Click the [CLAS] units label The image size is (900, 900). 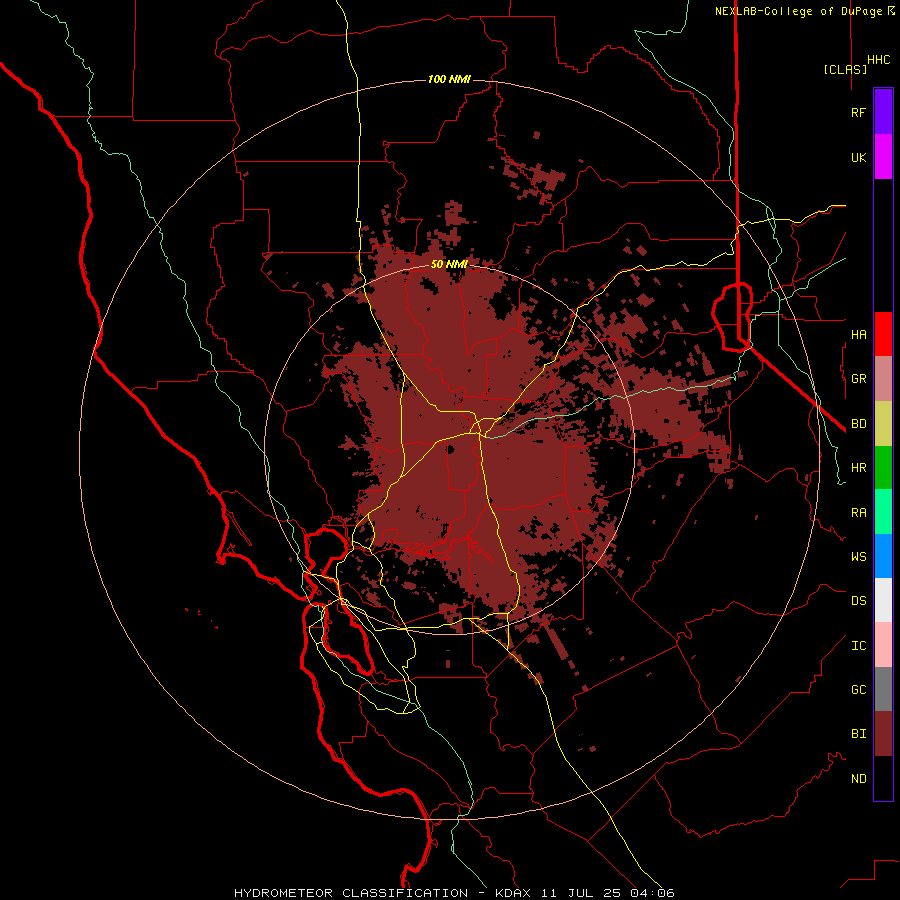pyautogui.click(x=845, y=69)
